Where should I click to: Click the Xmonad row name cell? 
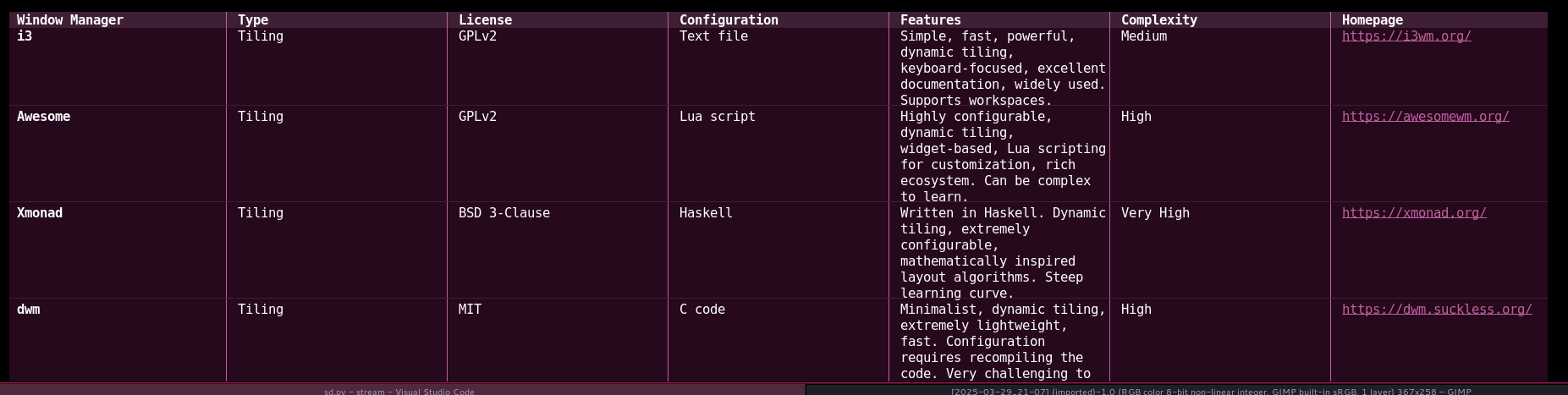click(x=40, y=213)
